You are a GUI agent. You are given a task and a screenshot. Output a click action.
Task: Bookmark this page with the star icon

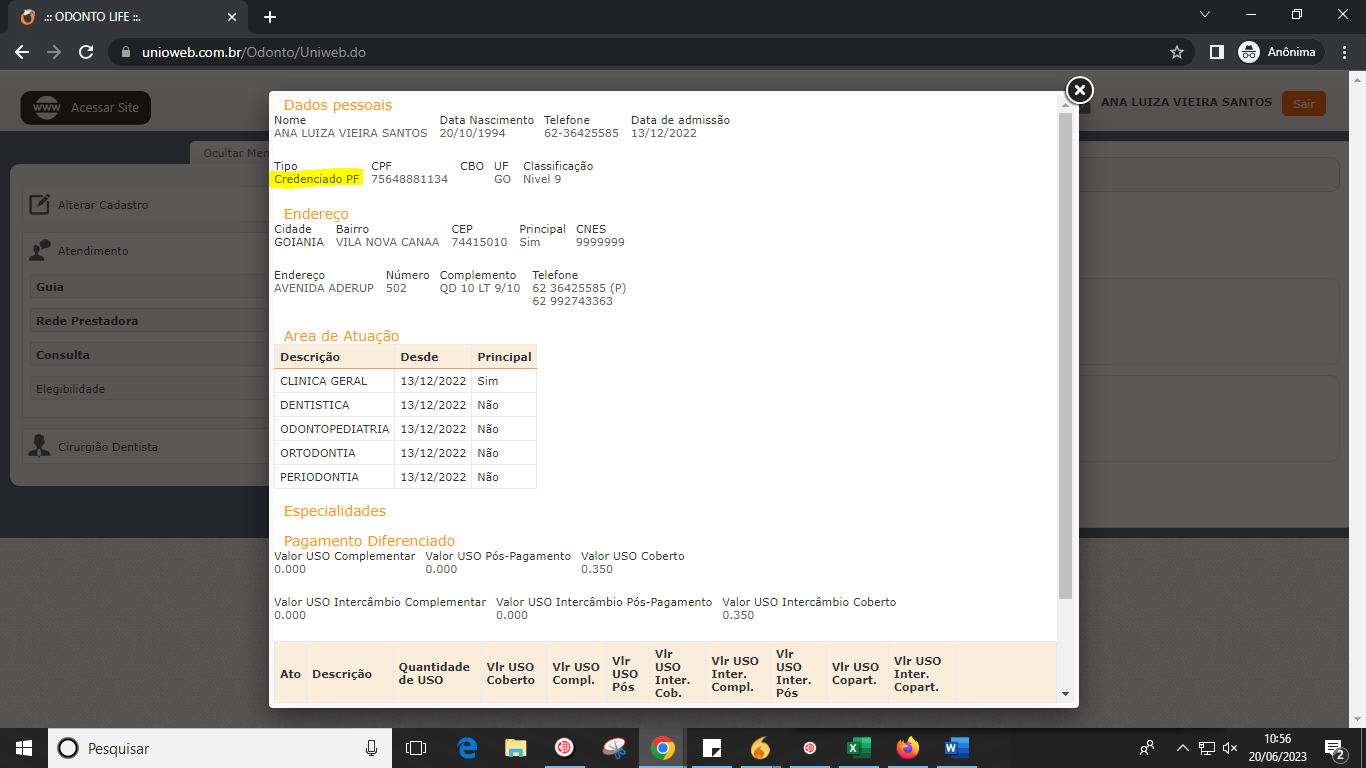(1177, 52)
